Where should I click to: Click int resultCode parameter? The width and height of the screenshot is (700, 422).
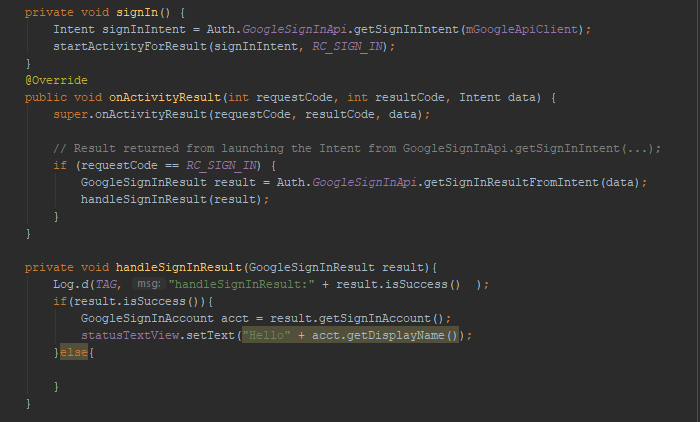(x=396, y=97)
